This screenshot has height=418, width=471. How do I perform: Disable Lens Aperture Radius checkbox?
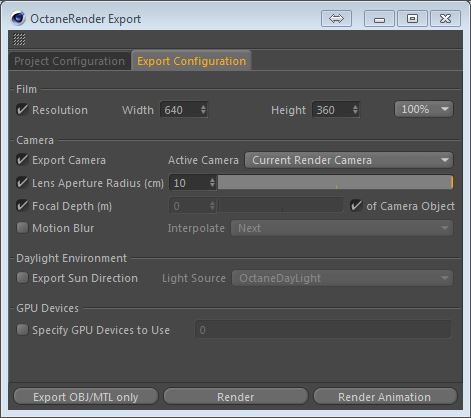click(x=22, y=183)
